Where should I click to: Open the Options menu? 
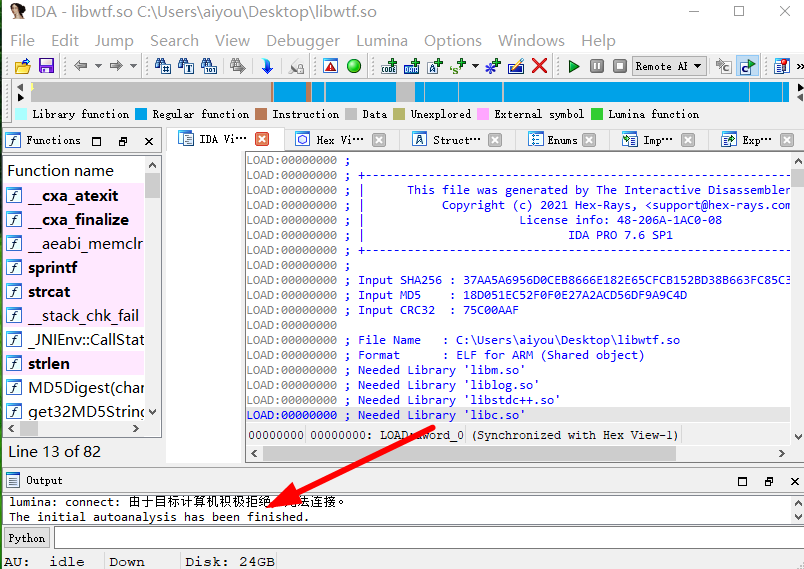(453, 40)
